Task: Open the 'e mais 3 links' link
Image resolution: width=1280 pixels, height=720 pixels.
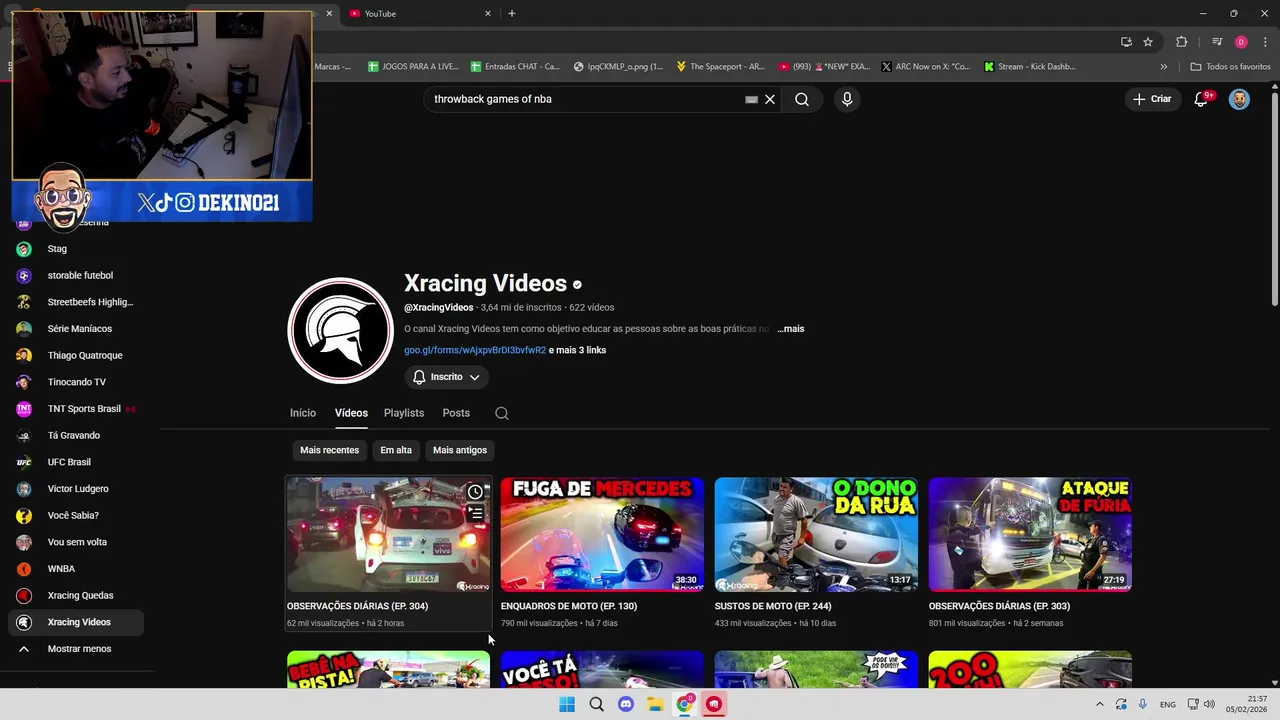Action: coord(577,350)
